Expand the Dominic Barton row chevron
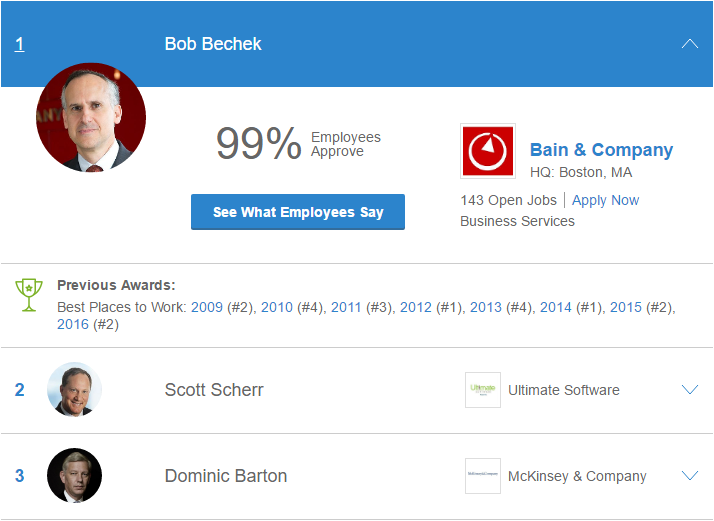 click(689, 476)
